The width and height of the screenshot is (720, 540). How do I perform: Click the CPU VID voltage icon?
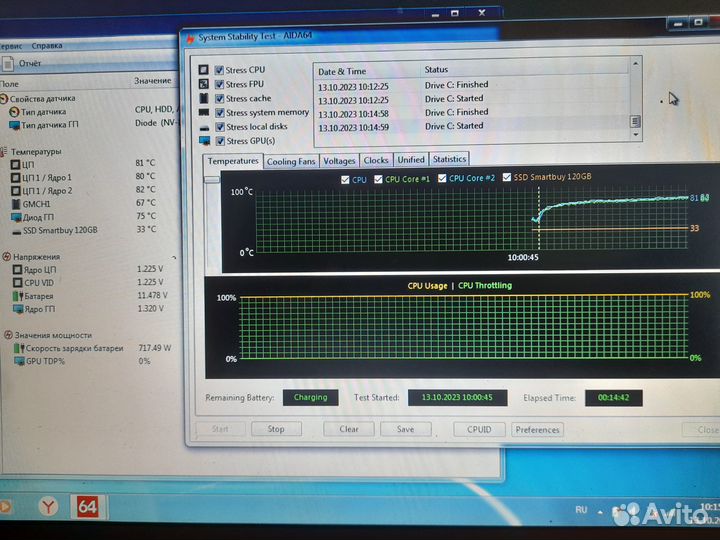pos(17,283)
